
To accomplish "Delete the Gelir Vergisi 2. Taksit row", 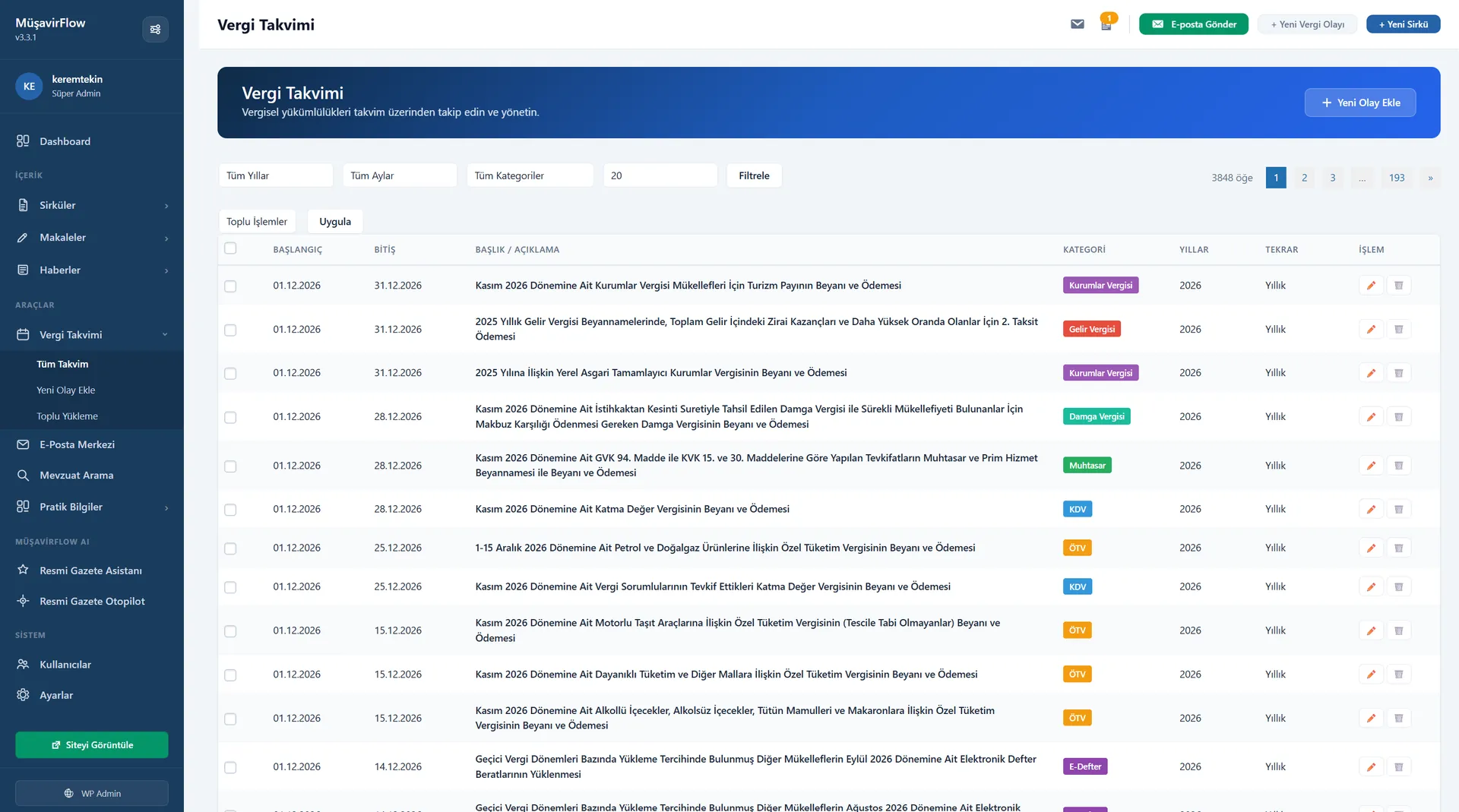I will click(1398, 330).
